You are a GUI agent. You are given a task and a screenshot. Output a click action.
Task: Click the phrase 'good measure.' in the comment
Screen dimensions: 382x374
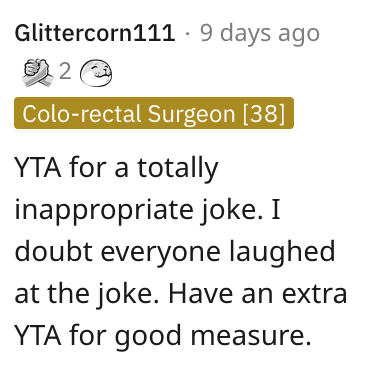tap(213, 337)
